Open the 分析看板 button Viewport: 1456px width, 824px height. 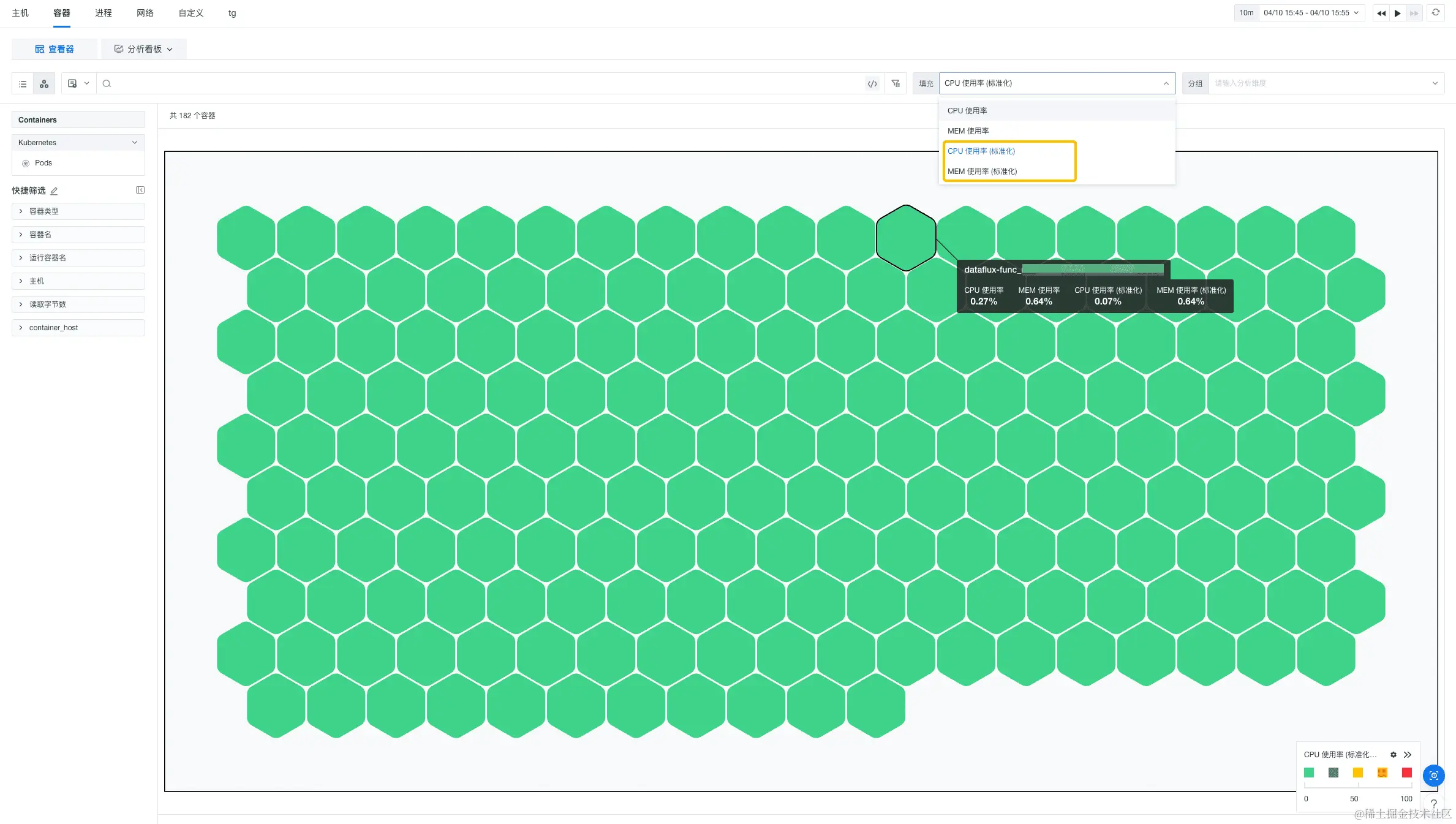tap(143, 49)
